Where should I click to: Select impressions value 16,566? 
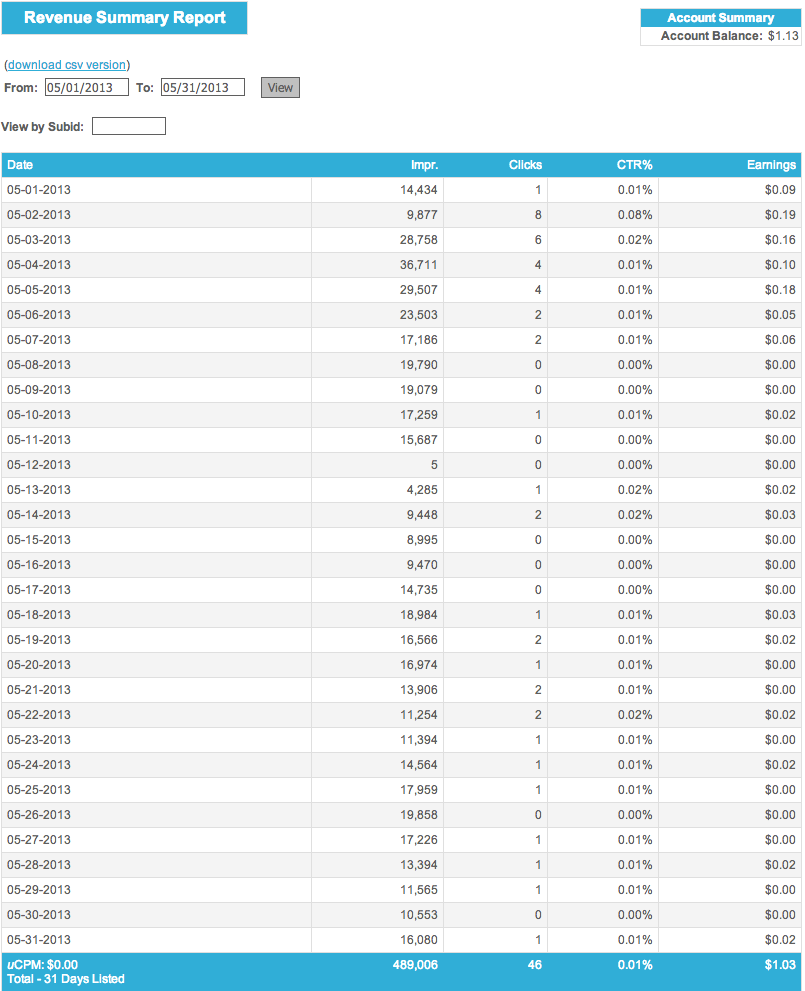click(x=418, y=640)
